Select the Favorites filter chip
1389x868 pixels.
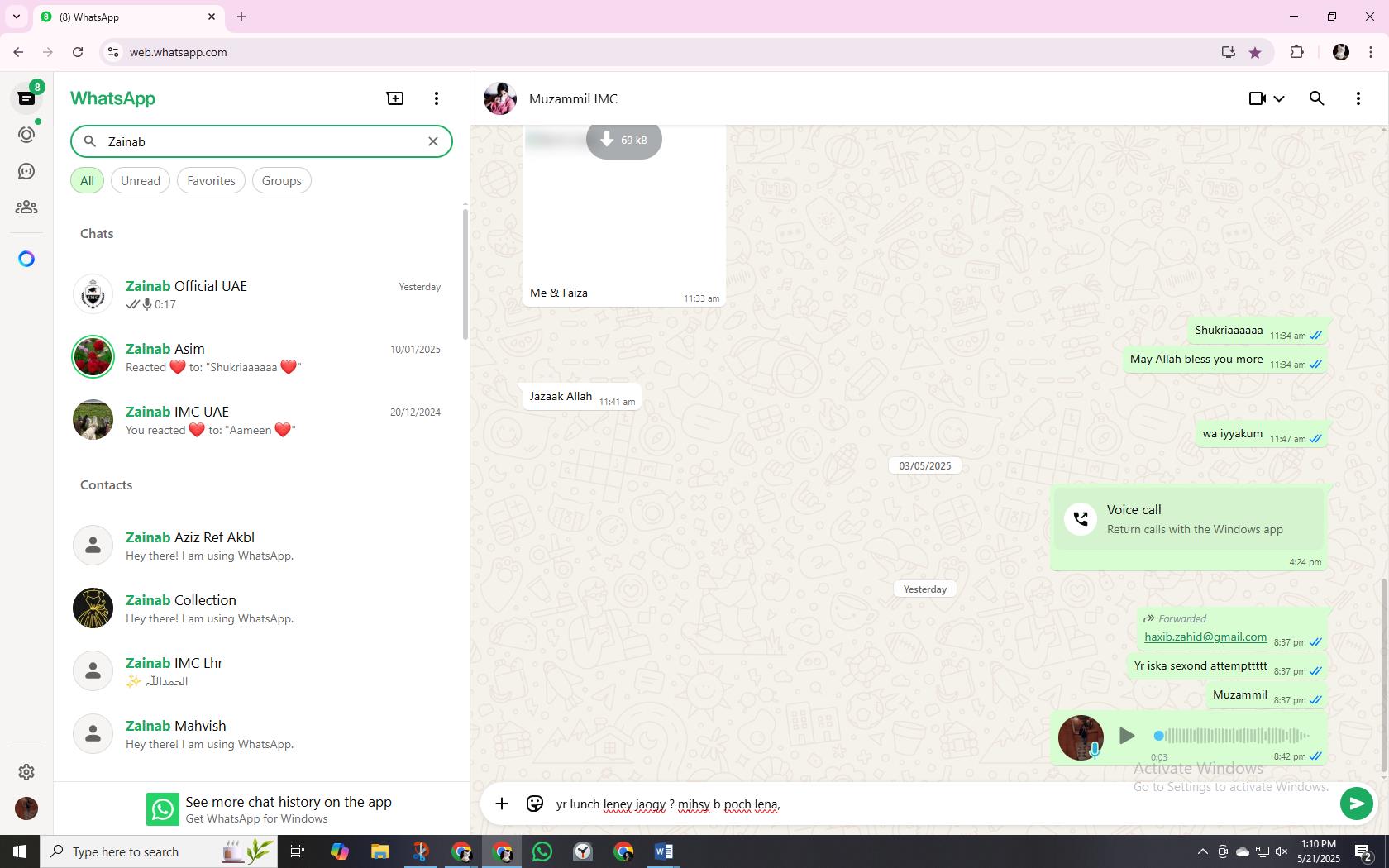(x=211, y=180)
